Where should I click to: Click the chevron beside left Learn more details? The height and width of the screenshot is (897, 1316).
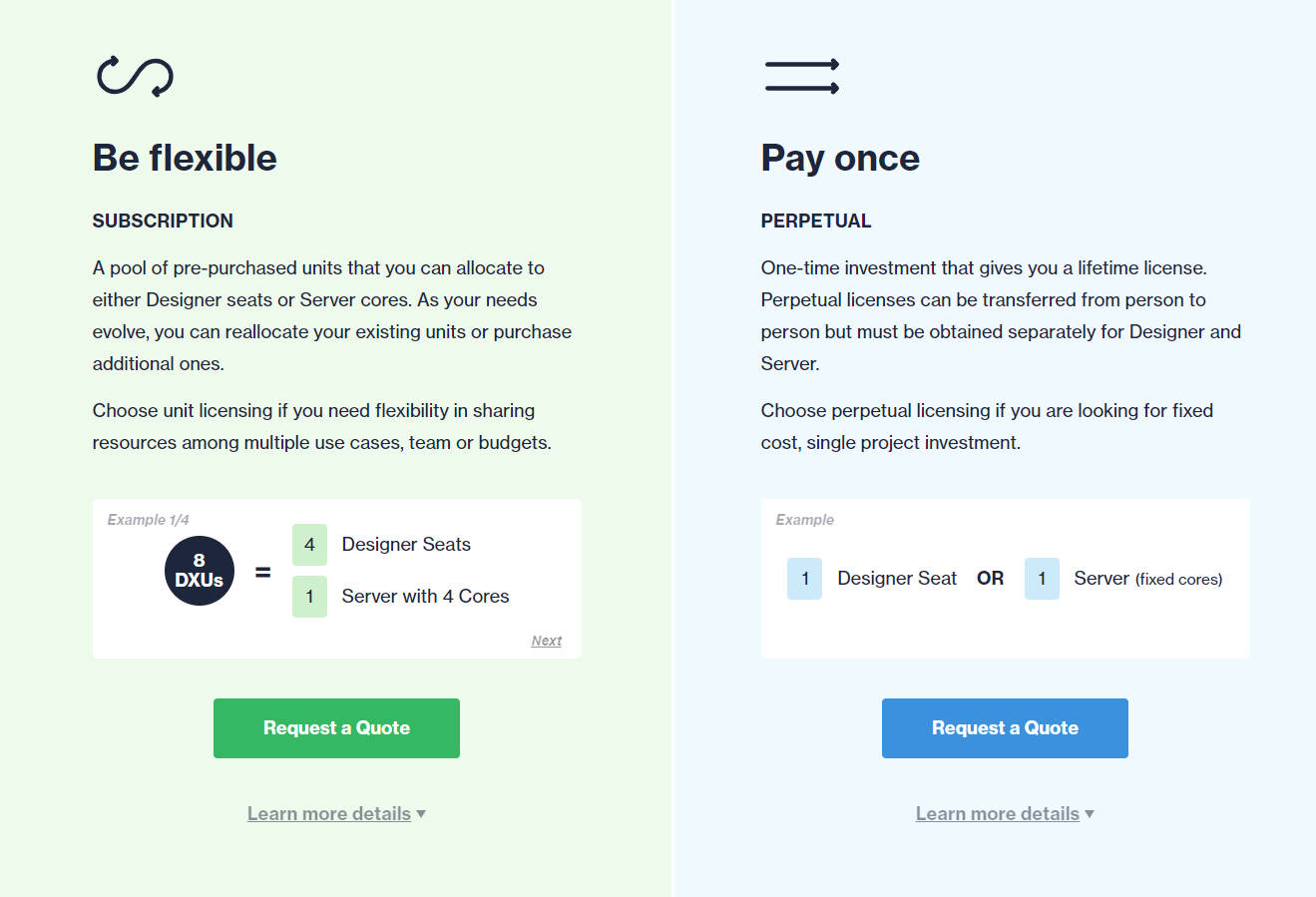click(x=421, y=813)
